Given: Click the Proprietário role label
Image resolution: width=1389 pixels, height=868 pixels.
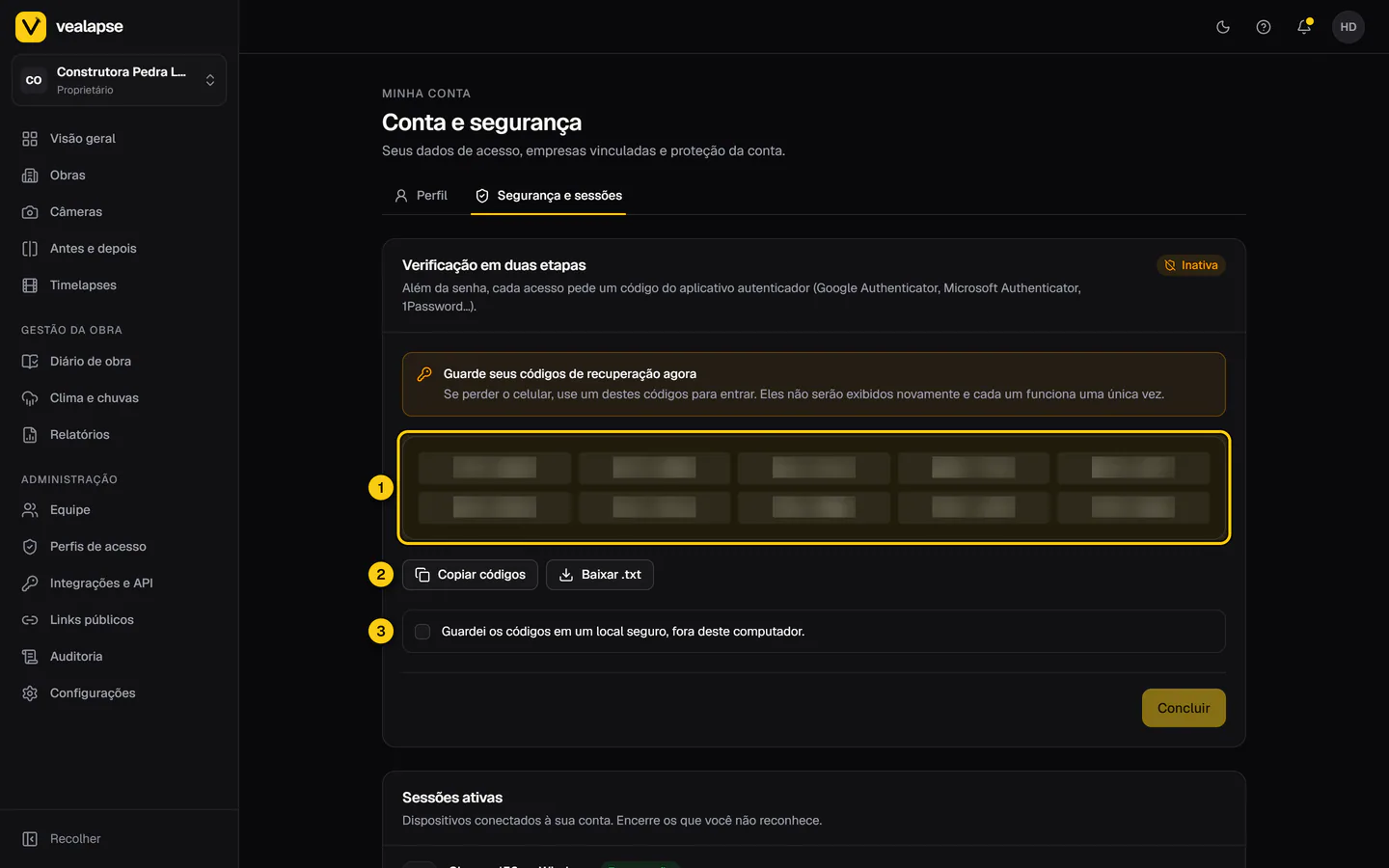Looking at the screenshot, I should 85,91.
